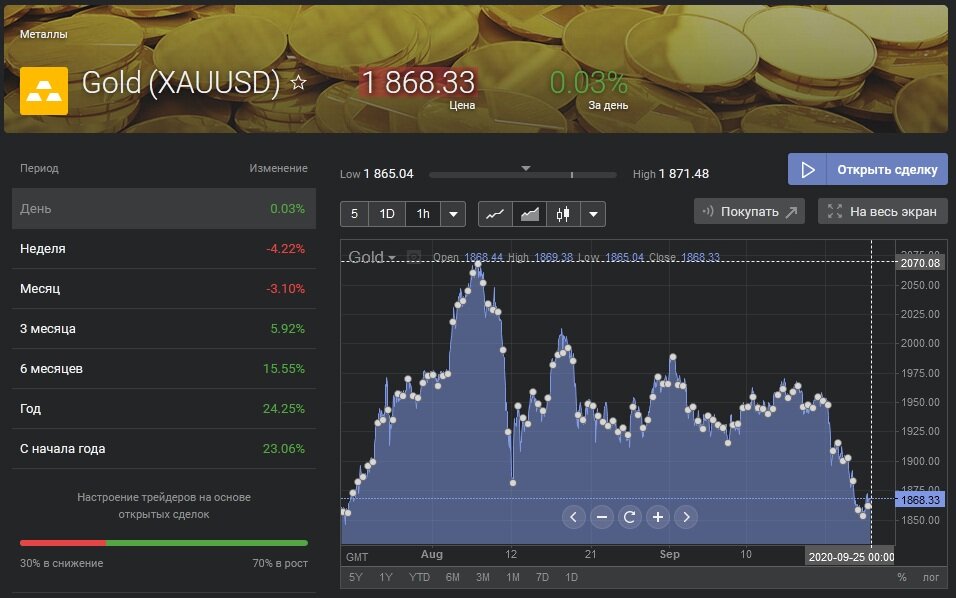Select the 1h timeframe interval
Viewport: 956px width, 598px height.
pos(423,214)
